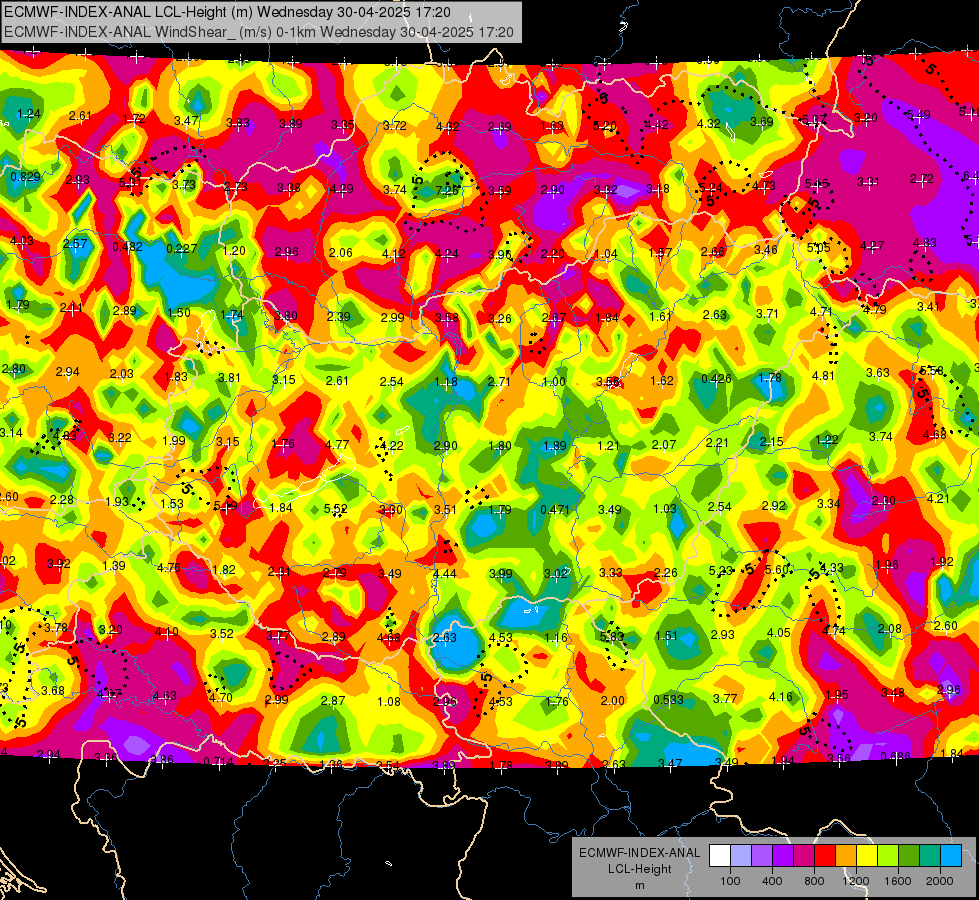Click the grid value 0.829

pos(26,177)
